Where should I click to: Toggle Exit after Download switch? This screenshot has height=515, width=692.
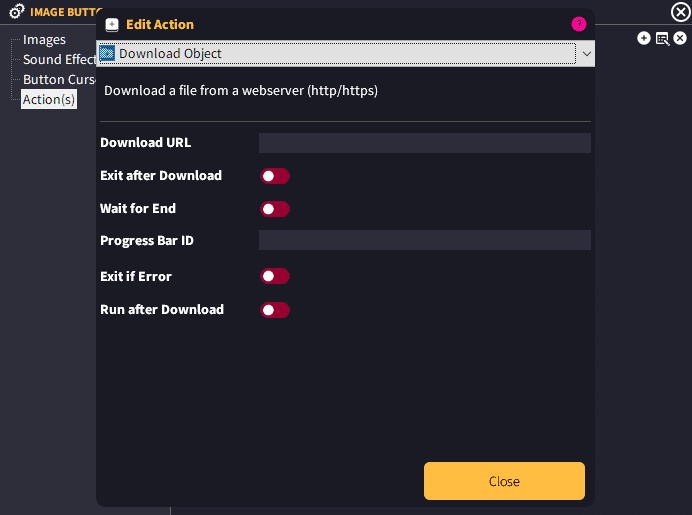[x=275, y=176]
